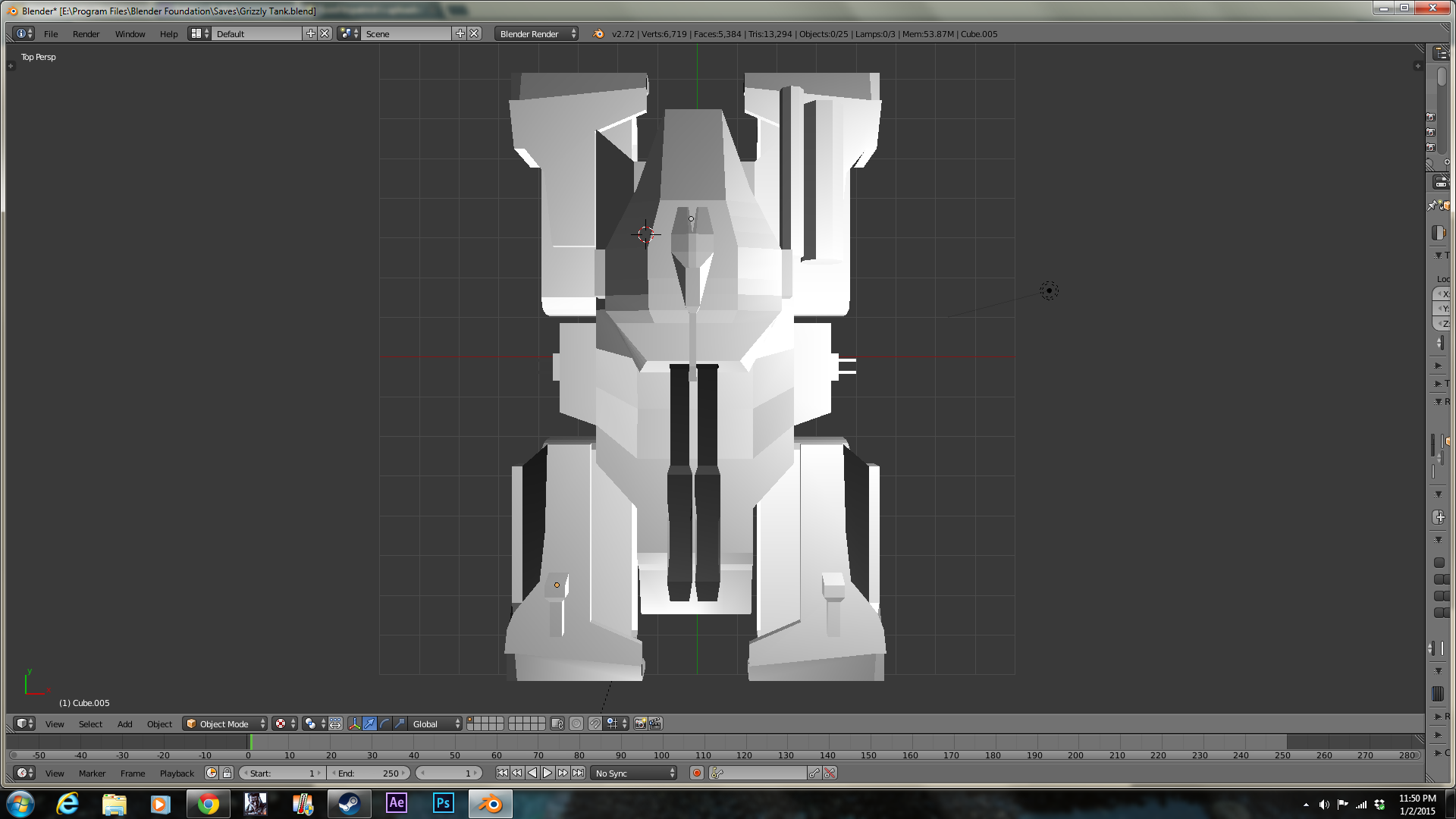This screenshot has height=819, width=1456.
Task: Play the animation forward
Action: tap(548, 773)
